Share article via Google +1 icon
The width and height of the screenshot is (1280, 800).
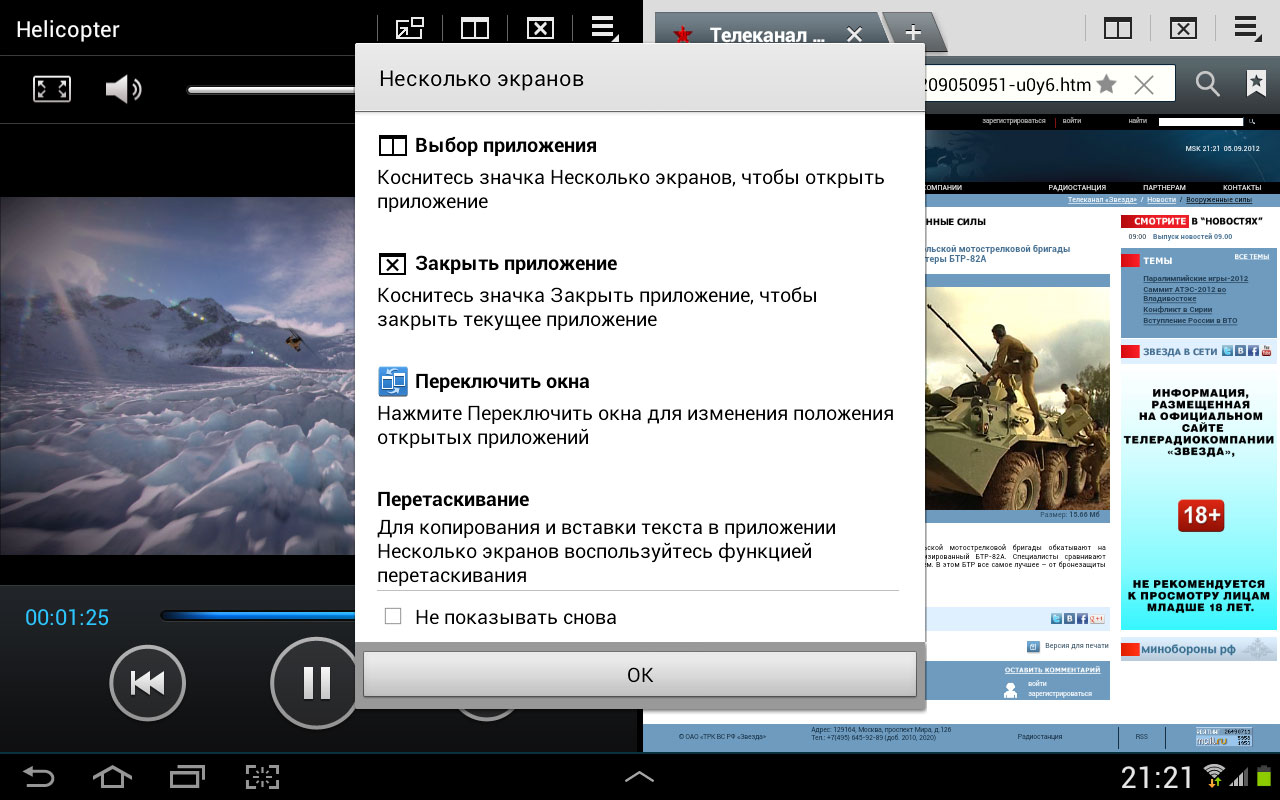(1097, 619)
